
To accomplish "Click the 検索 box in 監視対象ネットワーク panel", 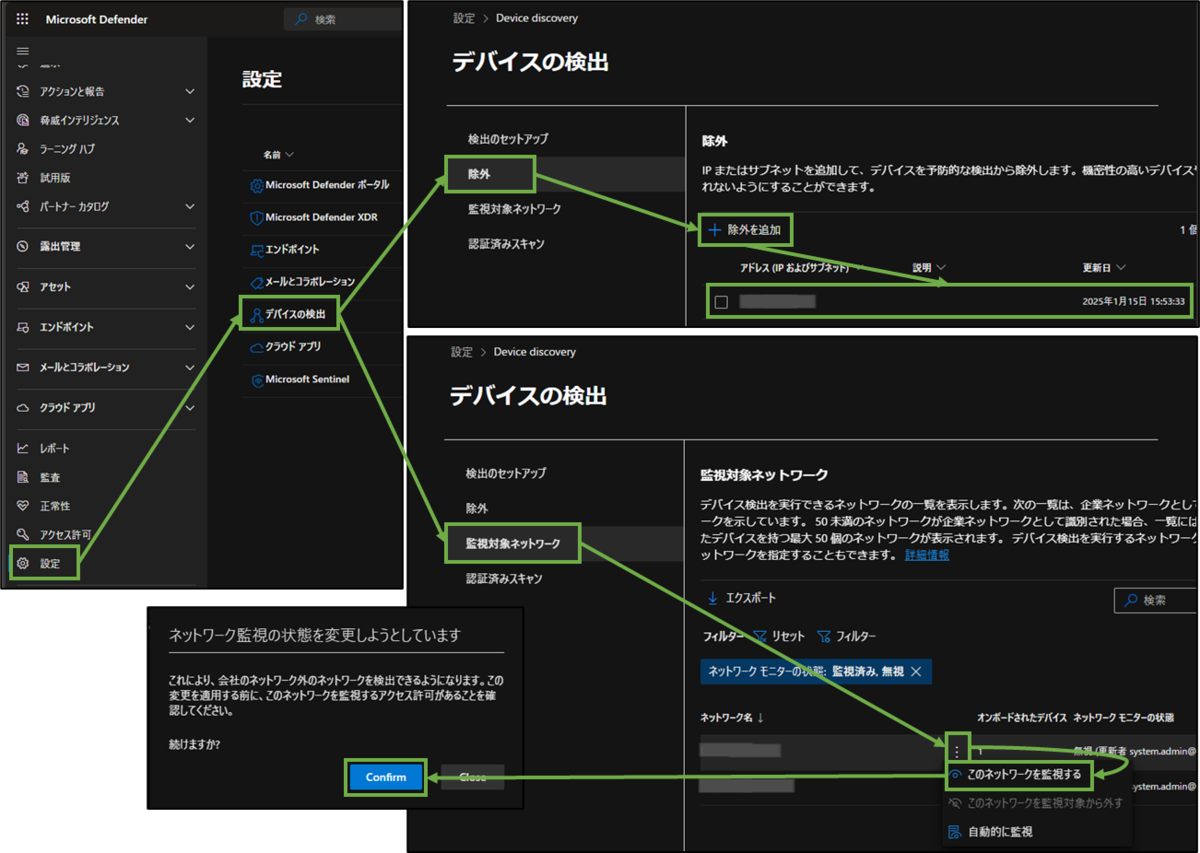I will click(1155, 600).
